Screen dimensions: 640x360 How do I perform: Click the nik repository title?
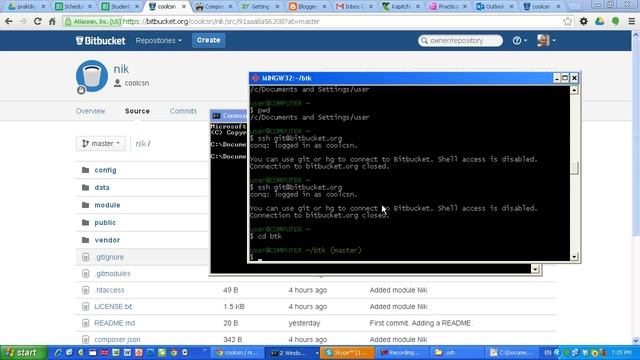click(121, 69)
